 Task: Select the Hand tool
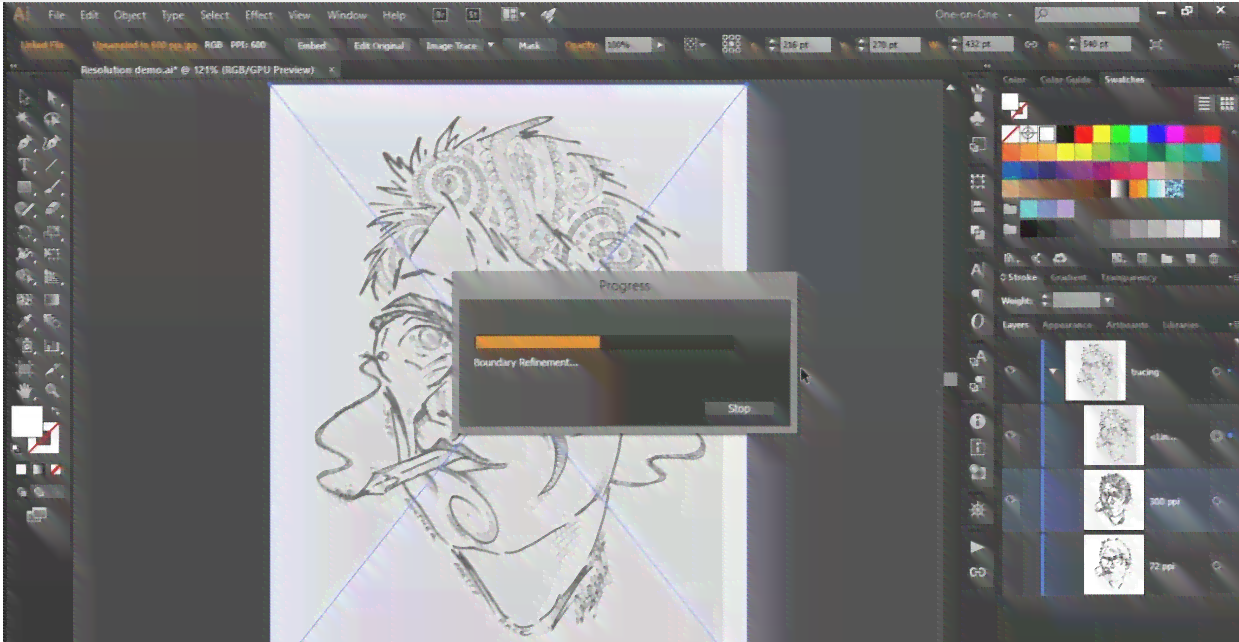(x=25, y=391)
